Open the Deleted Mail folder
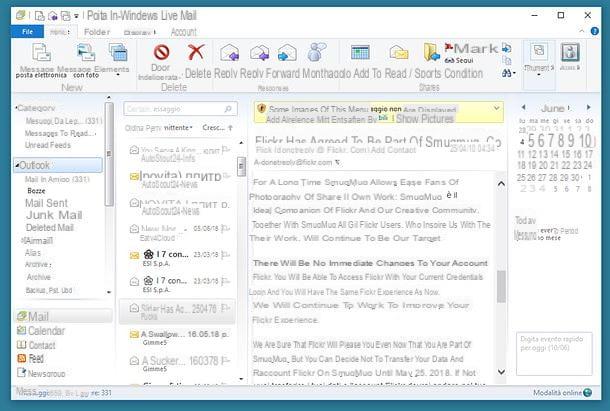This screenshot has height=411, width=610. [x=49, y=228]
